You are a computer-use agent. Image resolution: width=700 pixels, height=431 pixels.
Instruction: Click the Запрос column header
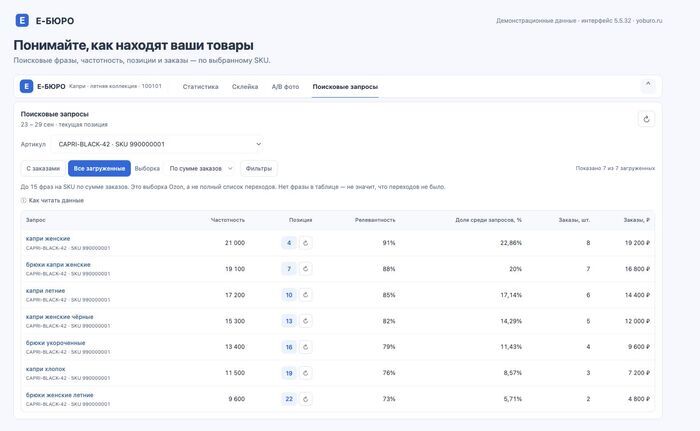[36, 220]
